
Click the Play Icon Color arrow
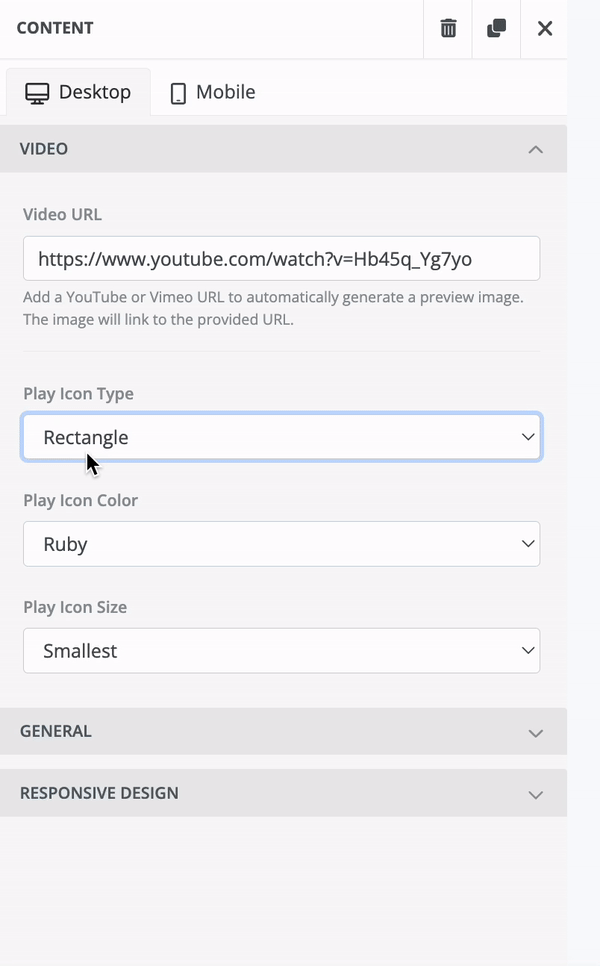528,544
